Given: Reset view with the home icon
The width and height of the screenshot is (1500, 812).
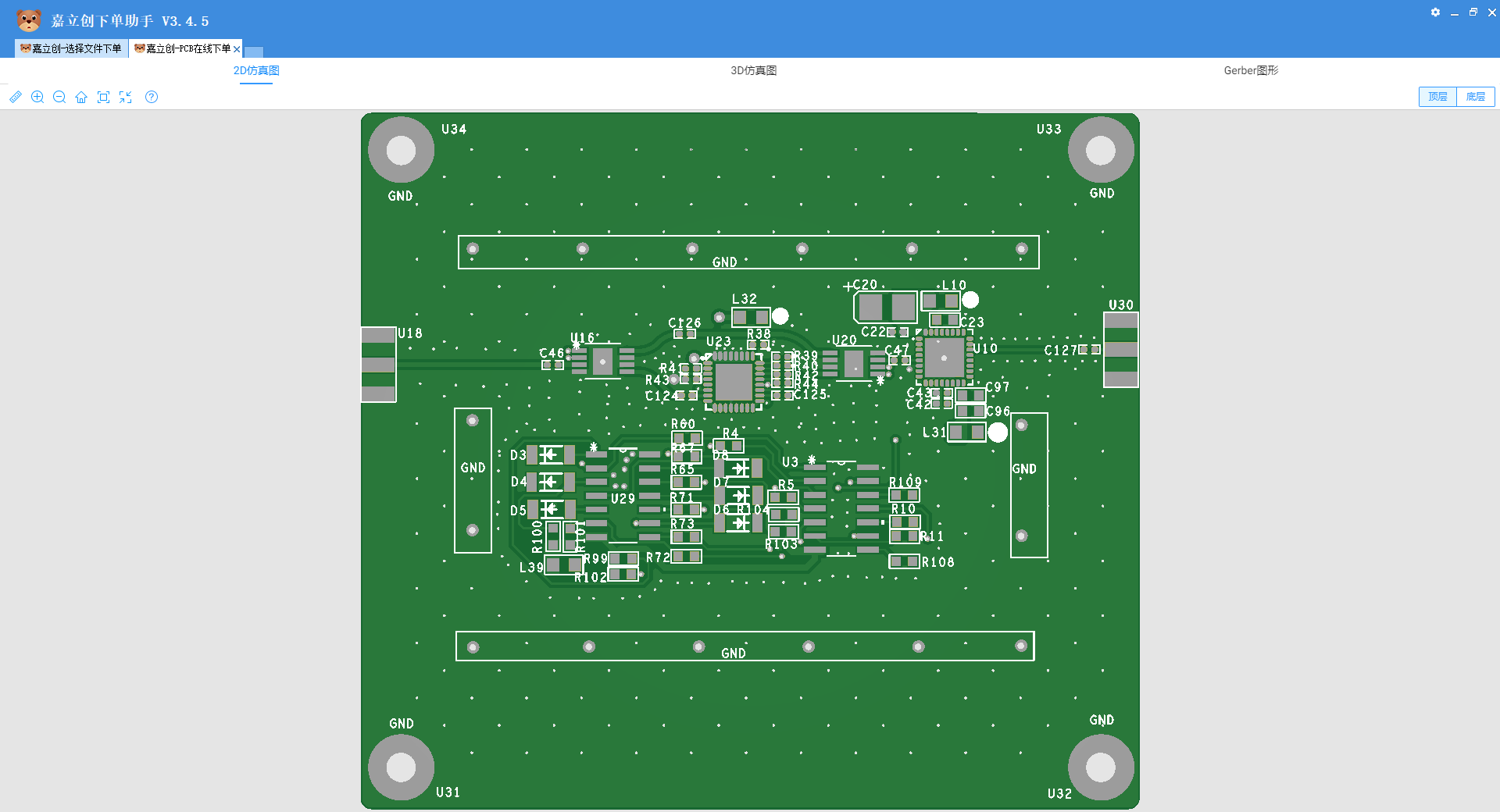Looking at the screenshot, I should (81, 97).
